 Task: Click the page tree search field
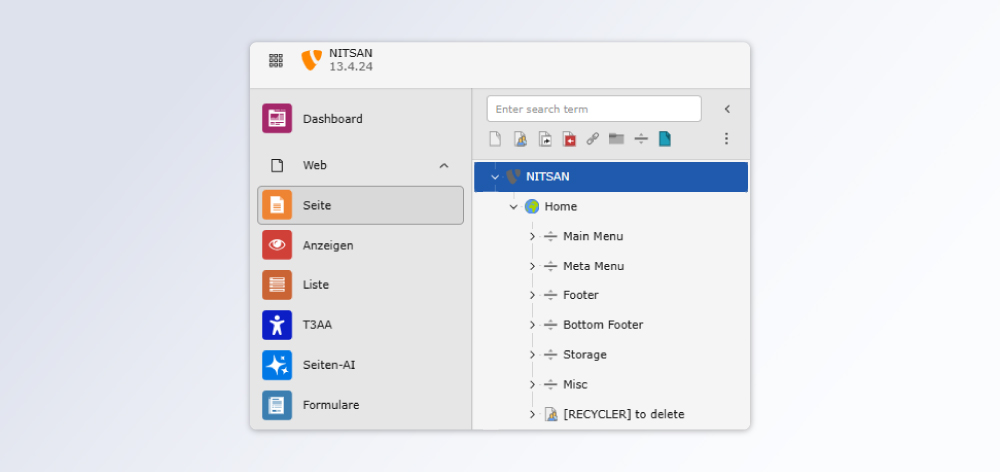pos(594,109)
